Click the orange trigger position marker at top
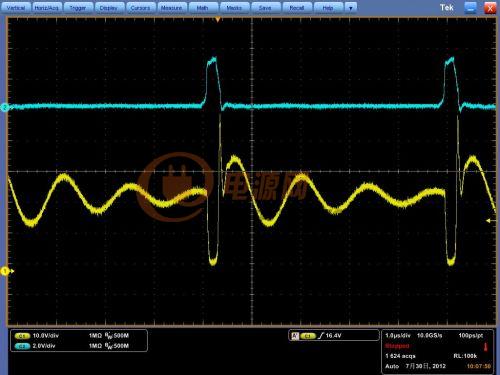500x375 pixels. coord(218,20)
